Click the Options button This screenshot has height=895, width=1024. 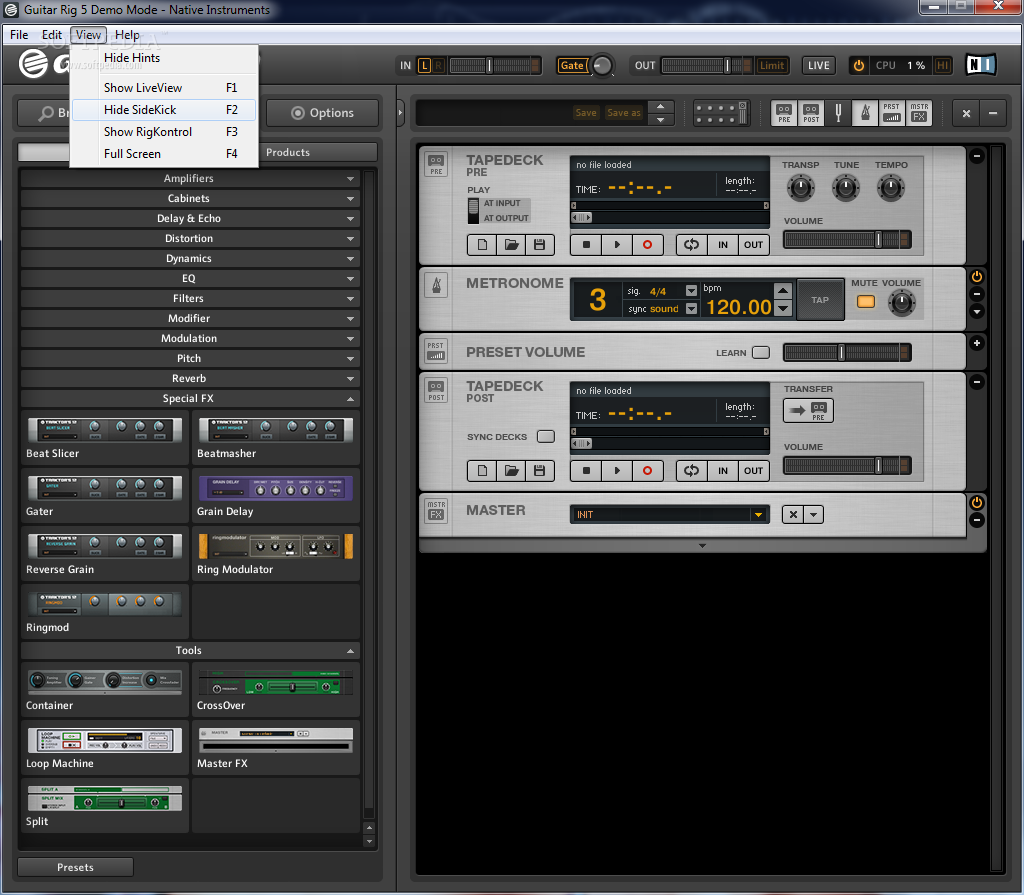(x=323, y=113)
